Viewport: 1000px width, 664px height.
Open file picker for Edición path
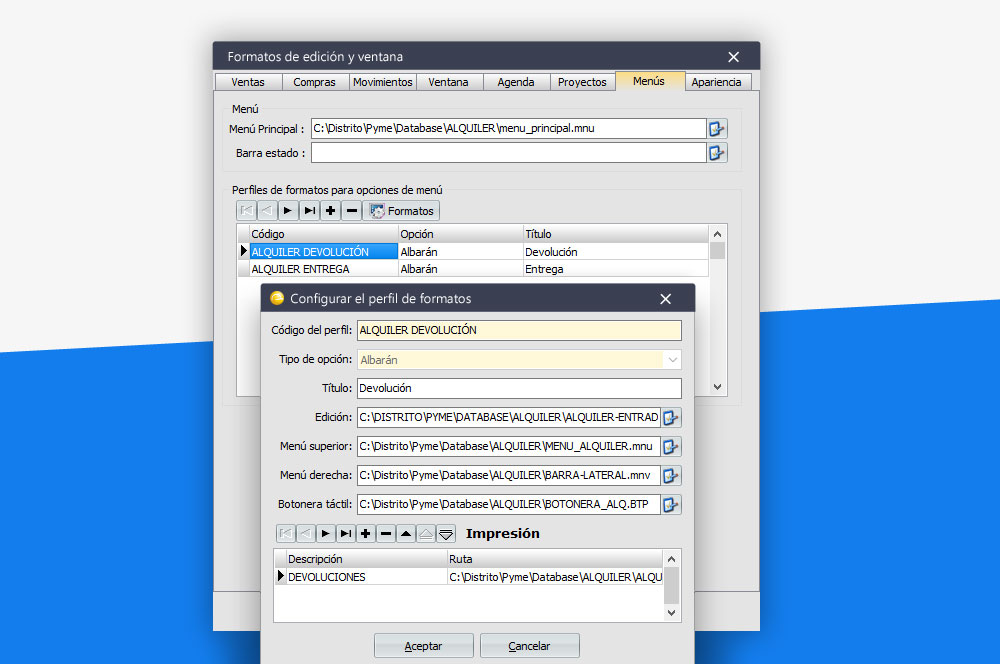672,418
